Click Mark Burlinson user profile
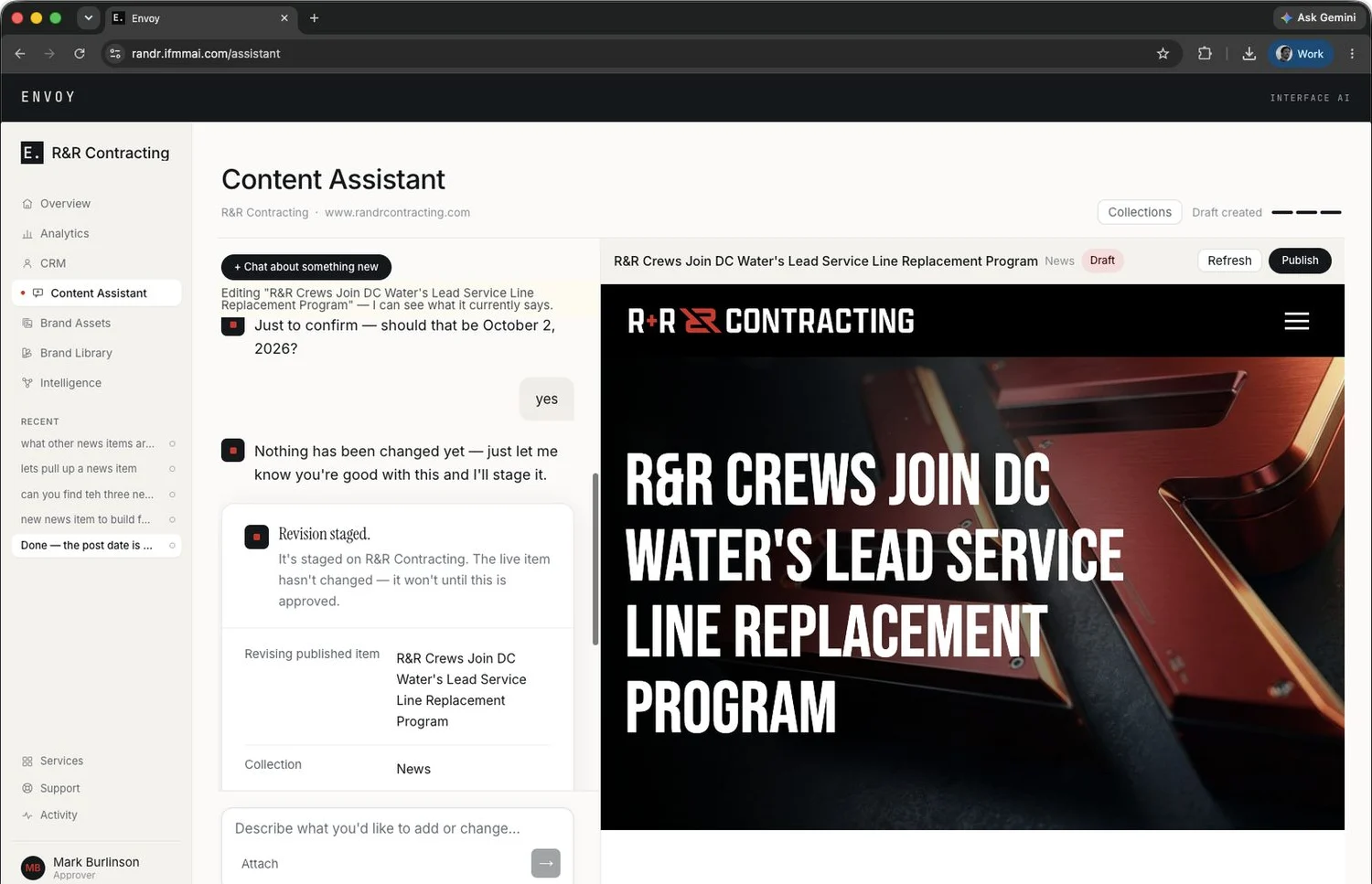 click(96, 868)
